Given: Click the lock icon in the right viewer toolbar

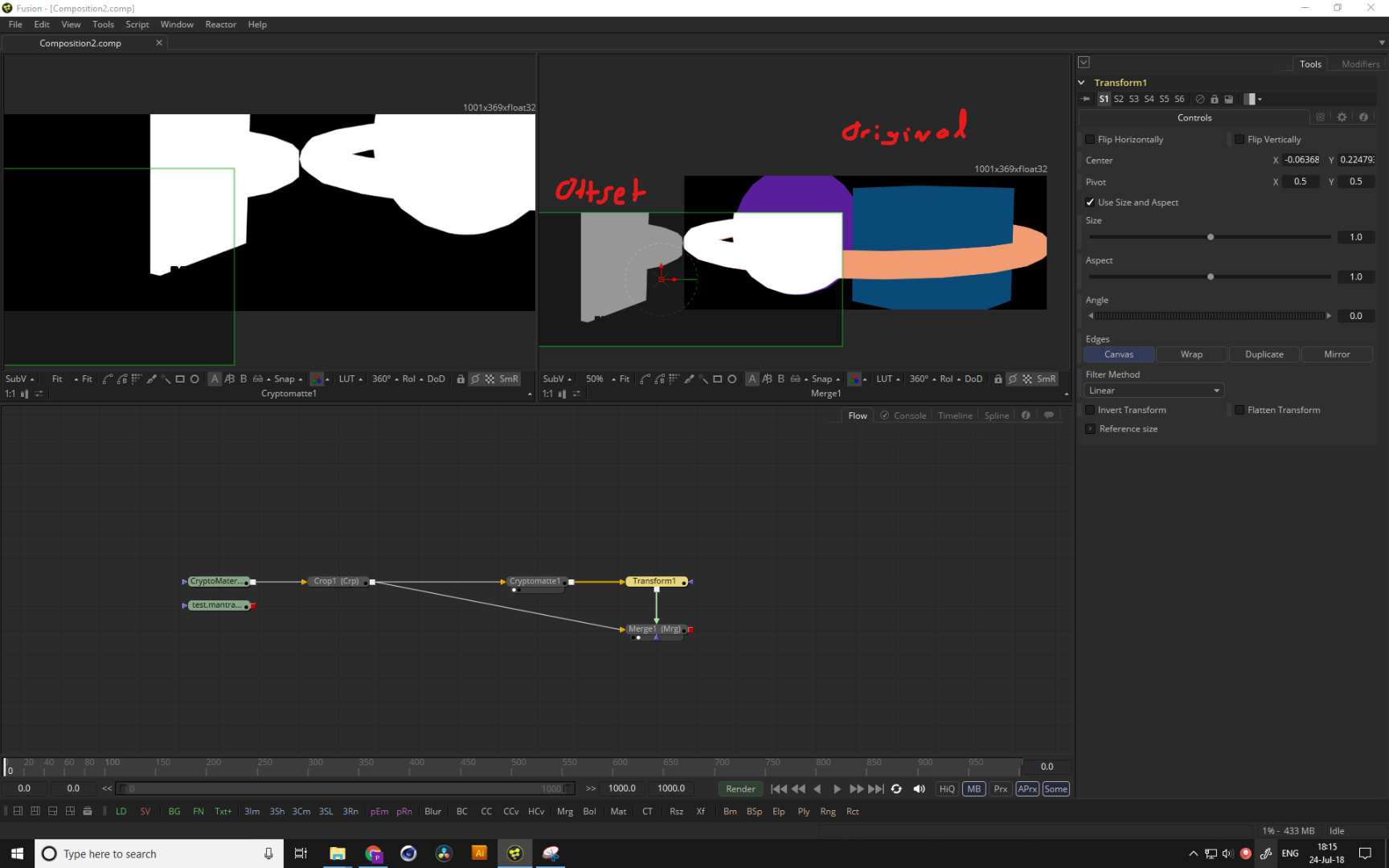Looking at the screenshot, I should [998, 379].
